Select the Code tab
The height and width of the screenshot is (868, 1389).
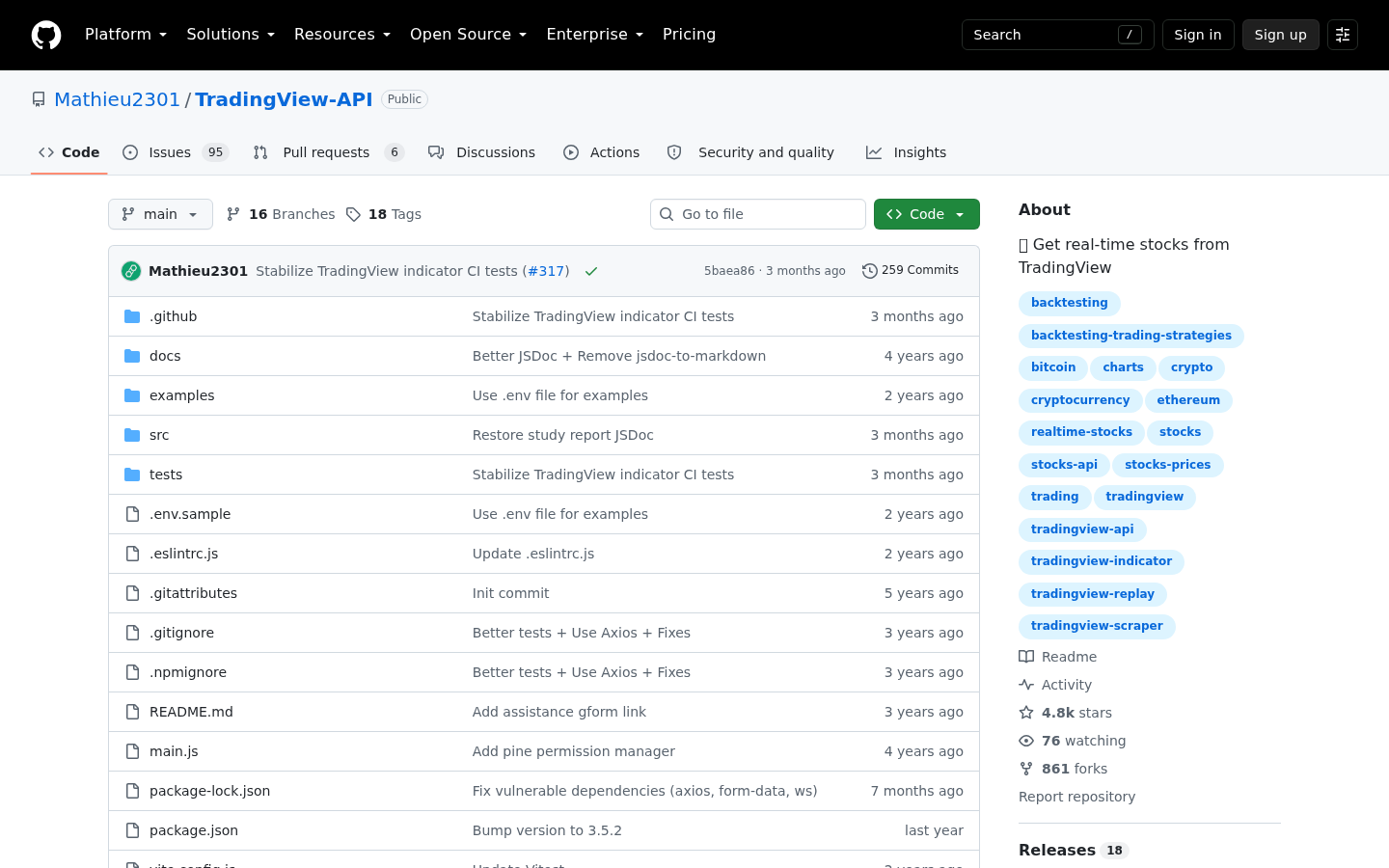click(x=68, y=152)
